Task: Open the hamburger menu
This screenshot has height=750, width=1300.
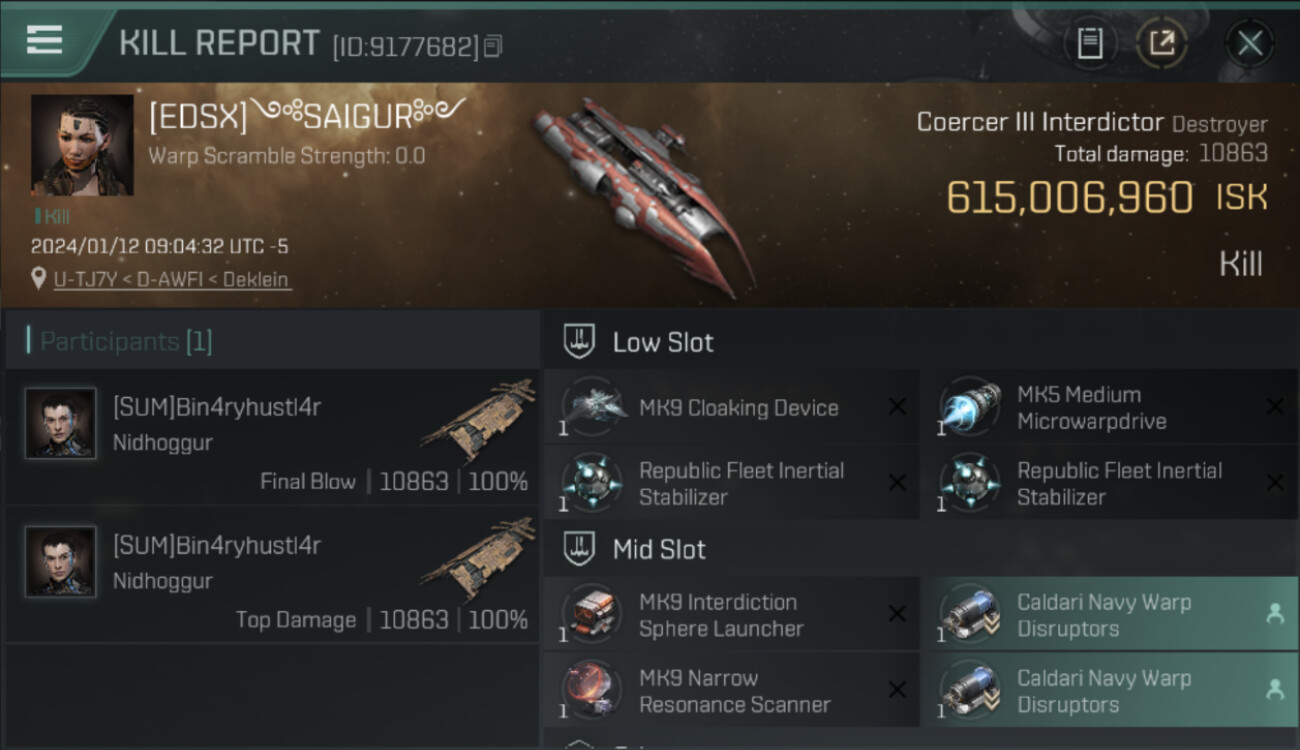Action: click(45, 40)
